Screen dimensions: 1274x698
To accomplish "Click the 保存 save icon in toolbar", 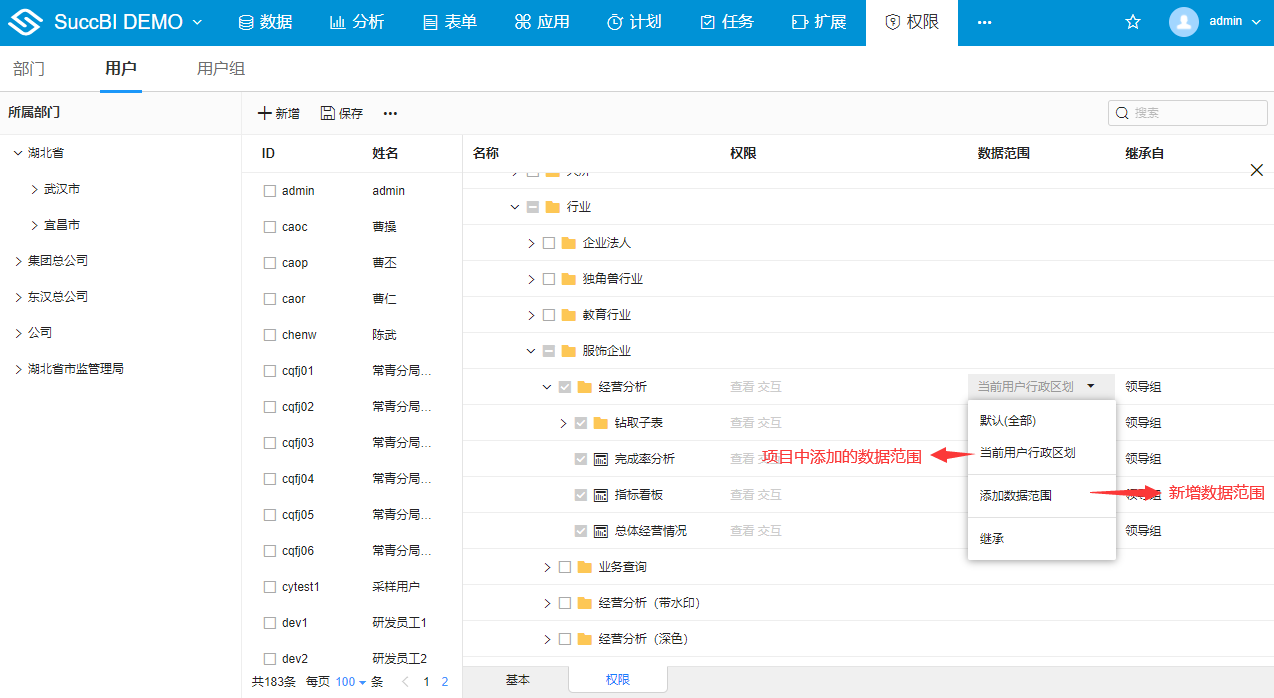I will click(x=327, y=113).
